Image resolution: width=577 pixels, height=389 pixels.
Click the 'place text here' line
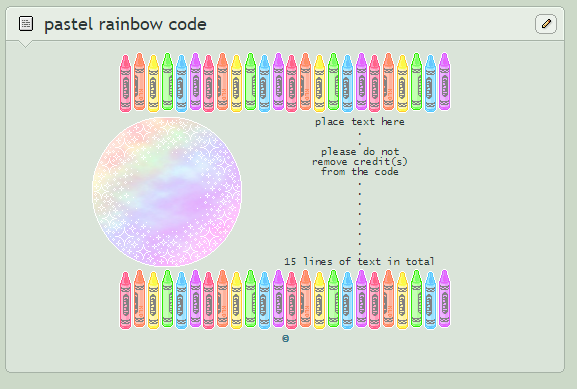[360, 122]
